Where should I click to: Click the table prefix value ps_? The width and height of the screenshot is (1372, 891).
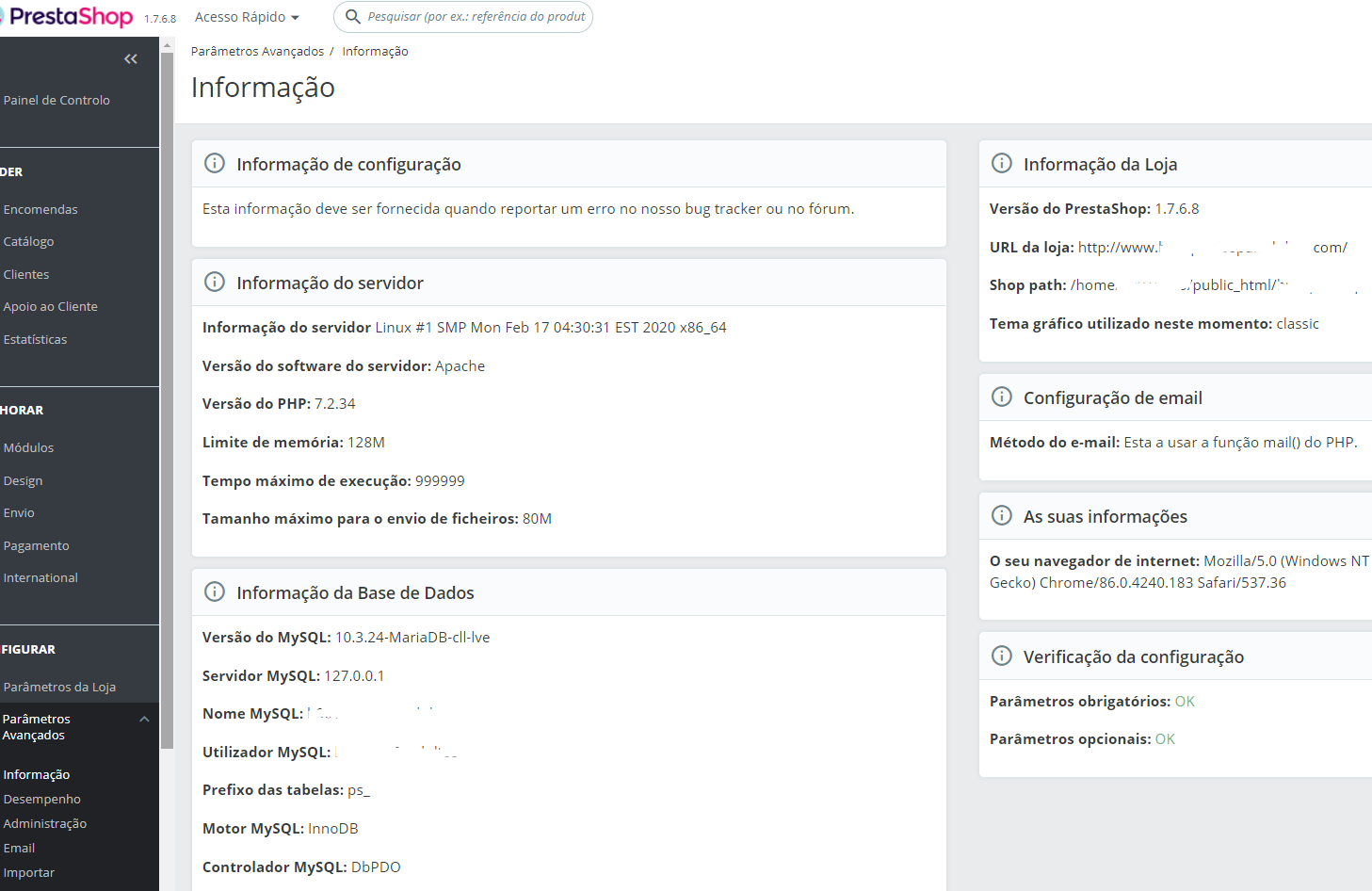point(359,789)
